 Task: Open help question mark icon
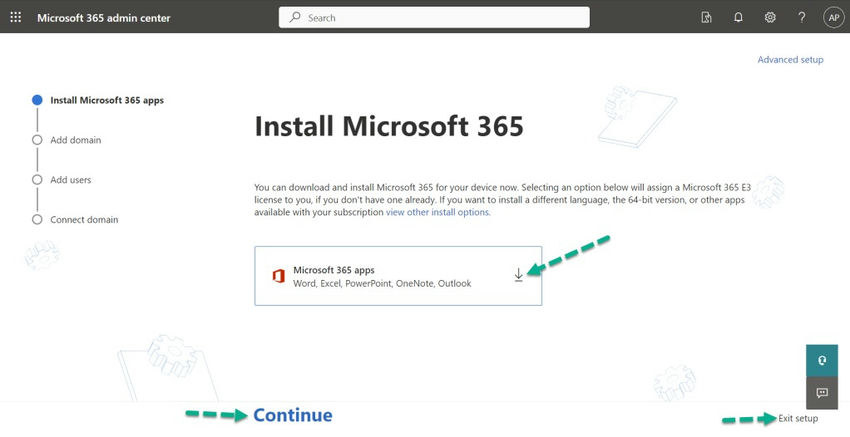802,17
